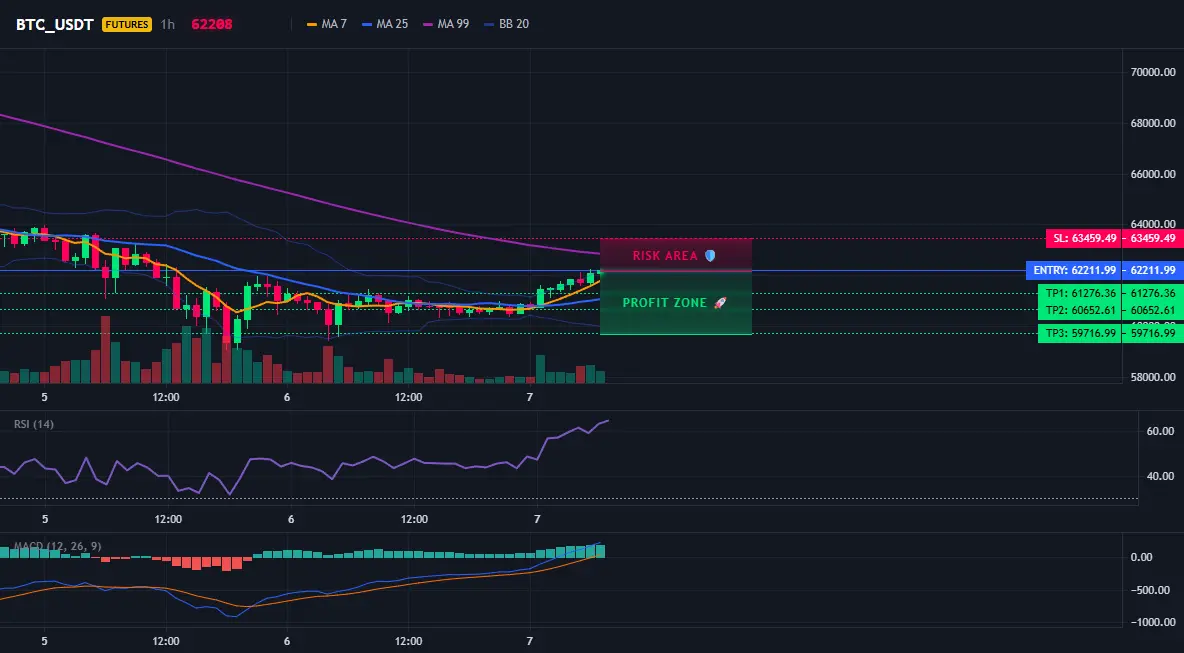Click the MACD (12, 26, 9) indicator label

57,546
